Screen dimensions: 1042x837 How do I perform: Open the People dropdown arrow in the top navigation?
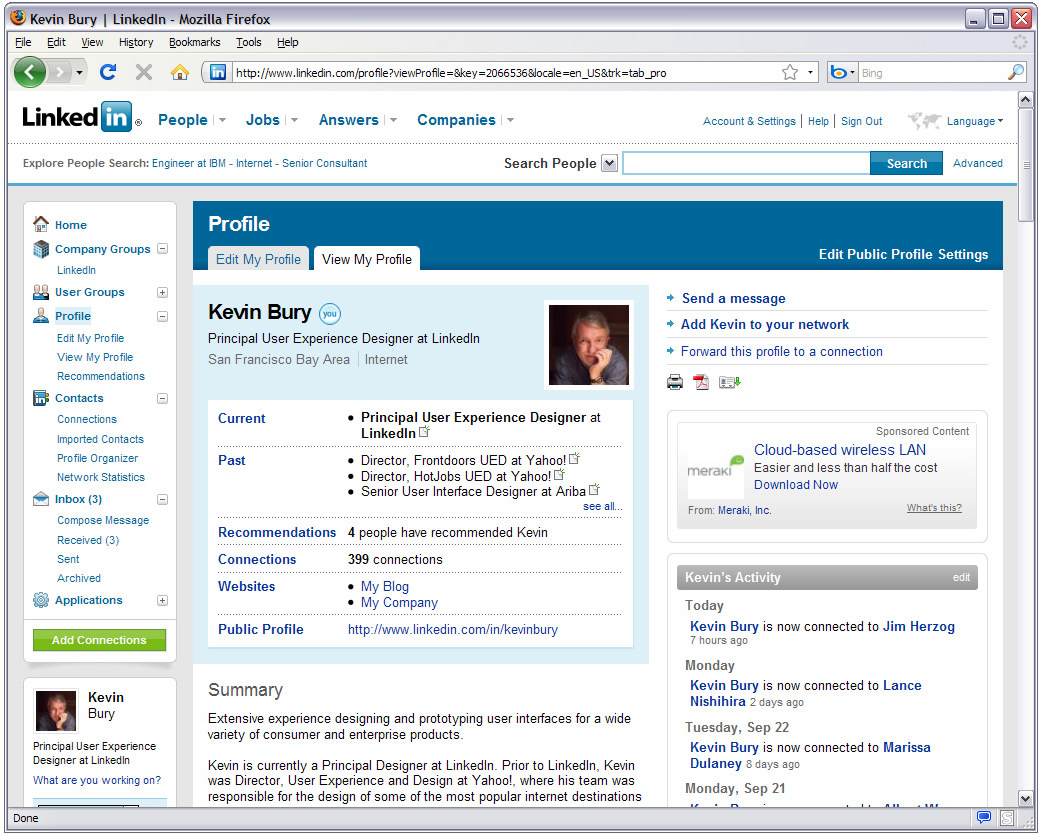(223, 120)
